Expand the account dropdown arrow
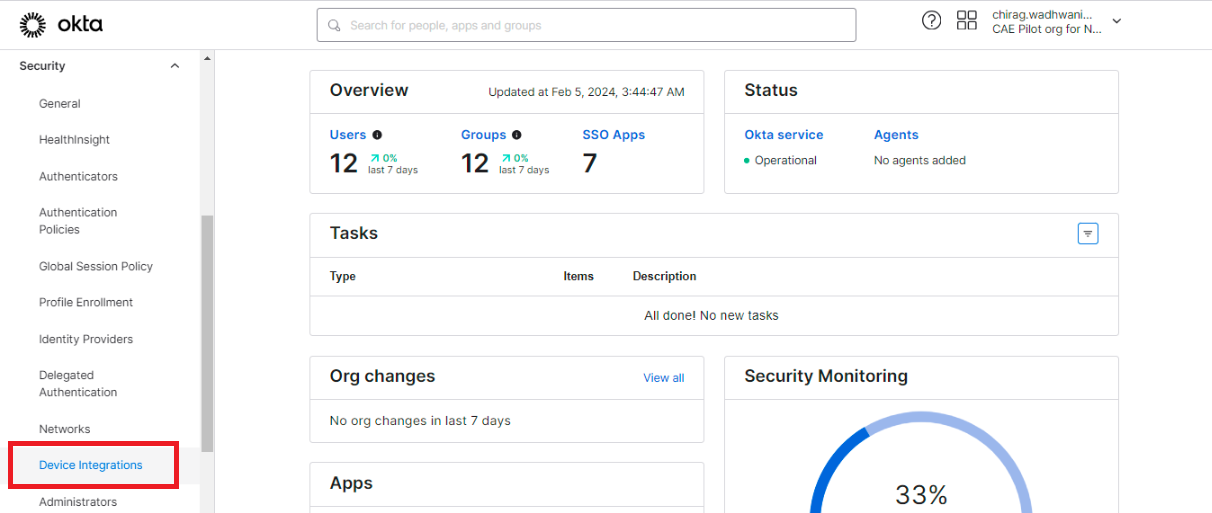Screen dimensions: 1212x513 1117,21
